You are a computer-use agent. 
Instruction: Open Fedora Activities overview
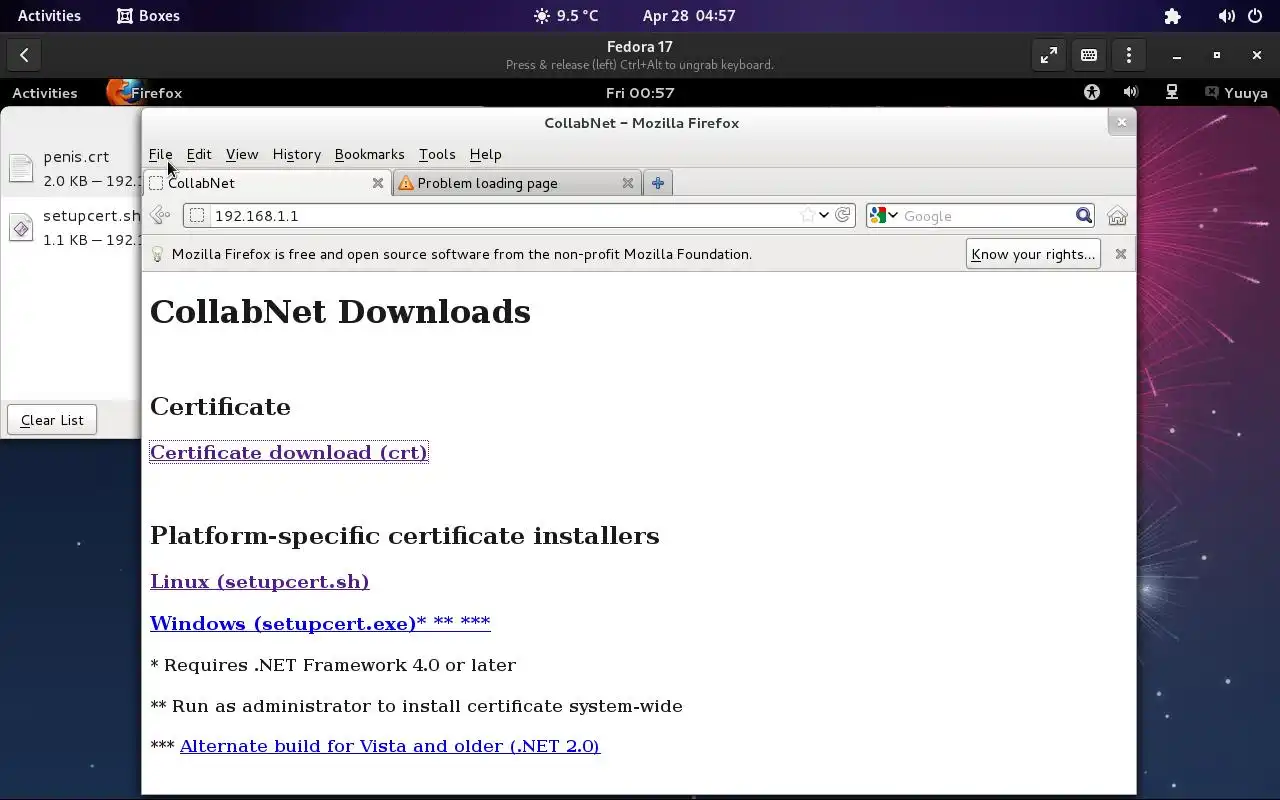45,92
